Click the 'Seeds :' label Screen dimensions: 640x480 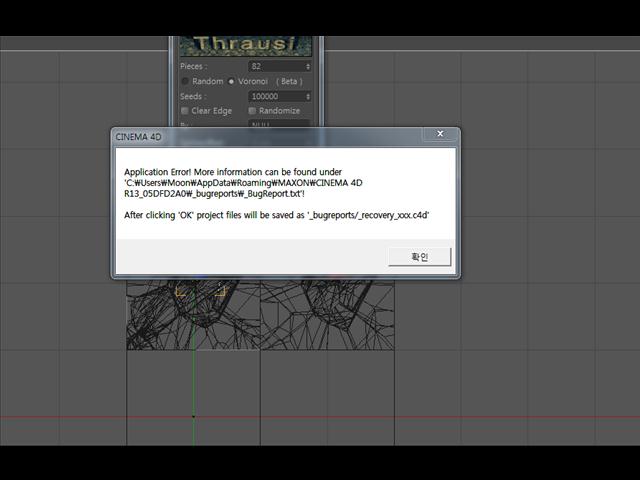(193, 96)
